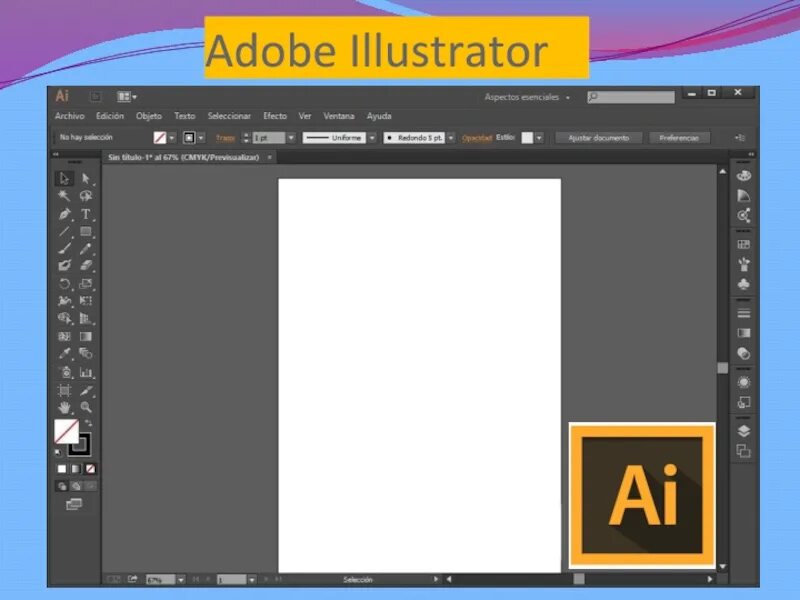The width and height of the screenshot is (800, 600).
Task: Select the Artboard tool
Action: coord(64,391)
